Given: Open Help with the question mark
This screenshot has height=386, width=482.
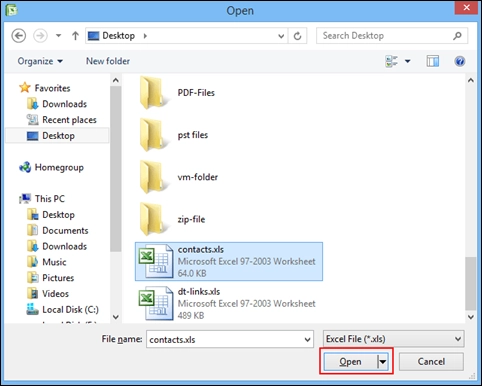Looking at the screenshot, I should click(459, 61).
